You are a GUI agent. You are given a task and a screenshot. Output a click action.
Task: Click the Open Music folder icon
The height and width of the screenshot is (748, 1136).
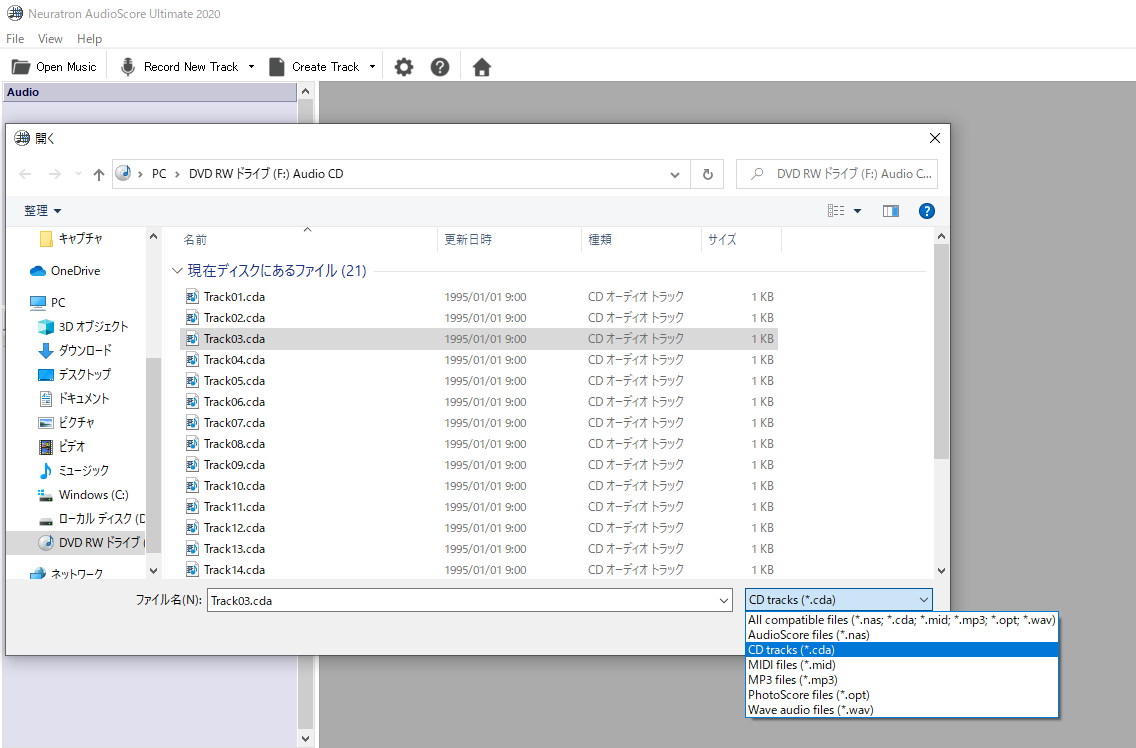click(x=20, y=67)
